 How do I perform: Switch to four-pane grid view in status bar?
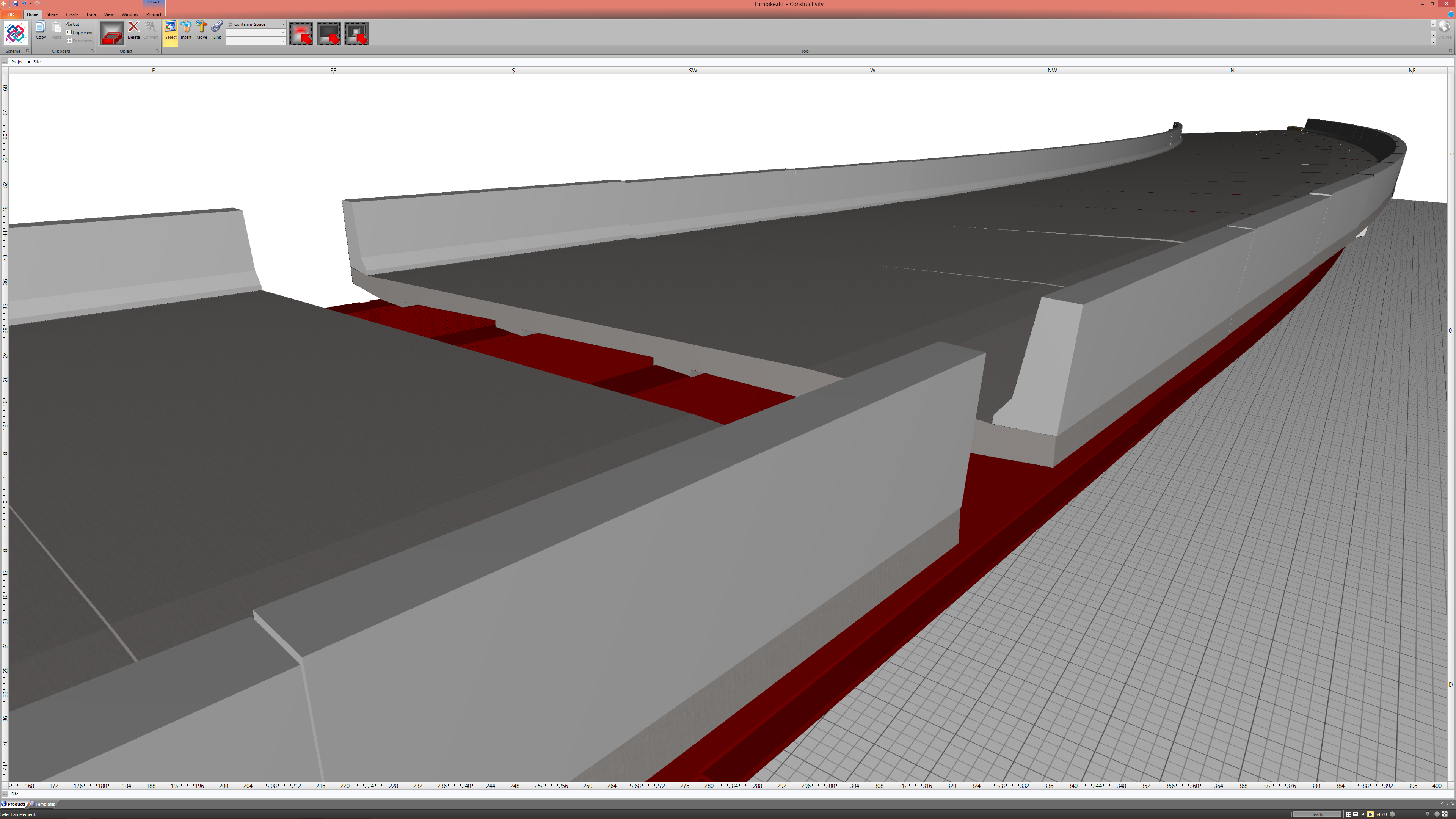coord(1349,814)
